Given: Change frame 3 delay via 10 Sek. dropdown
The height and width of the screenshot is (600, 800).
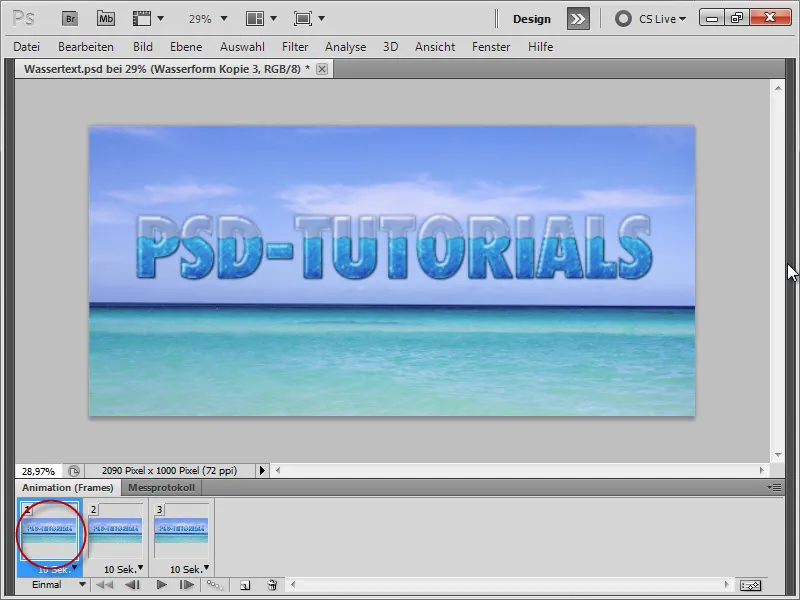Looking at the screenshot, I should [190, 569].
